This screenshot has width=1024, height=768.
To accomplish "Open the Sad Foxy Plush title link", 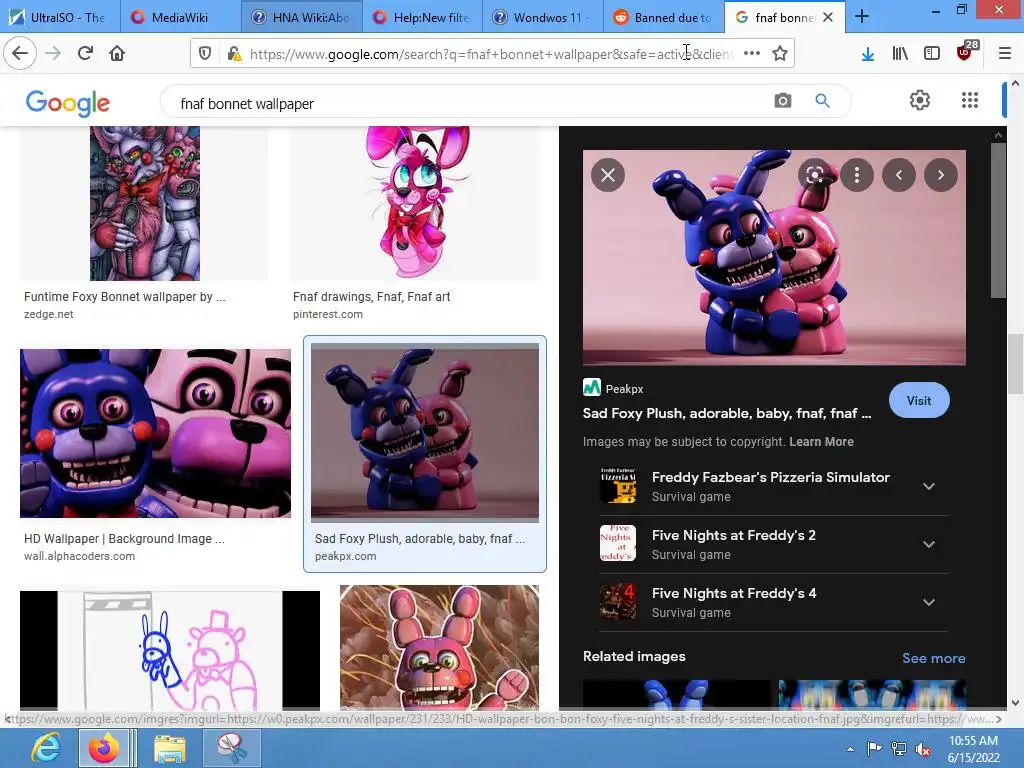I will 727,413.
